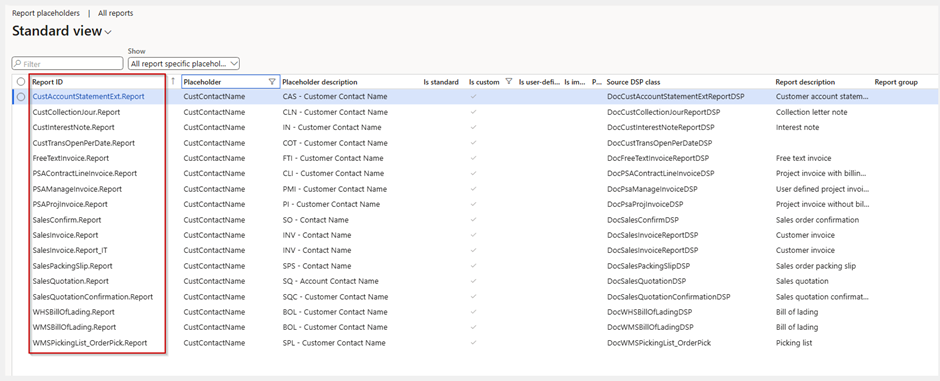The height and width of the screenshot is (381, 940).
Task: Toggle Is custom checkmark for CustInterestNote.Report row
Action: 474,127
